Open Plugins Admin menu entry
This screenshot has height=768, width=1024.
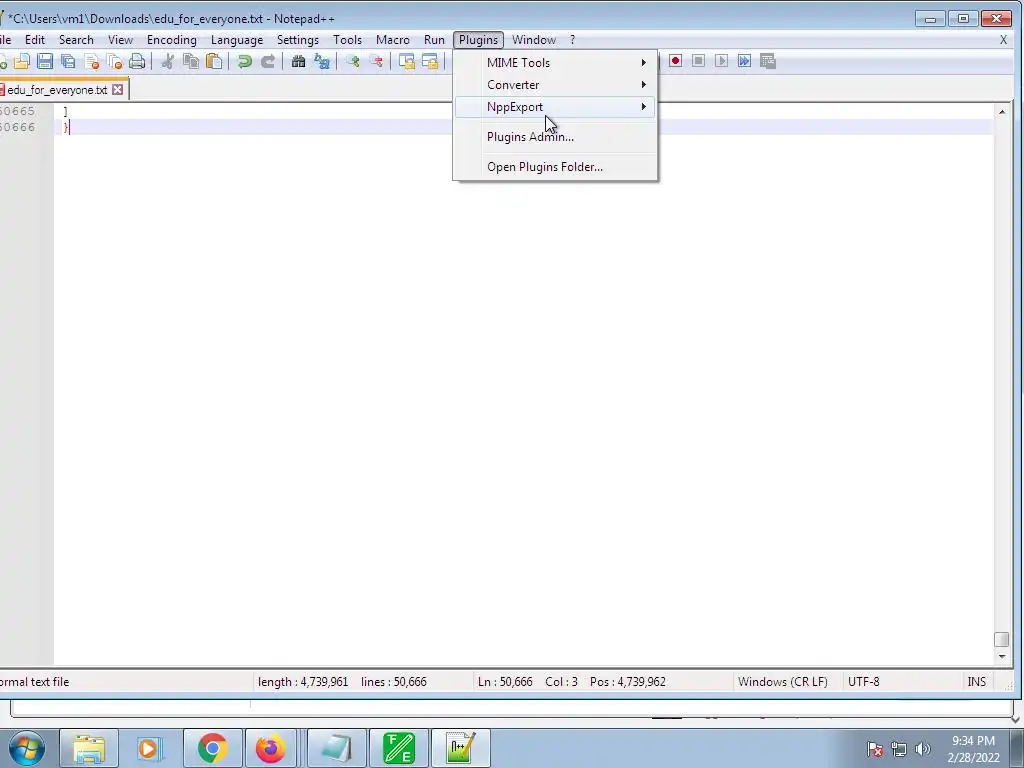click(555, 136)
